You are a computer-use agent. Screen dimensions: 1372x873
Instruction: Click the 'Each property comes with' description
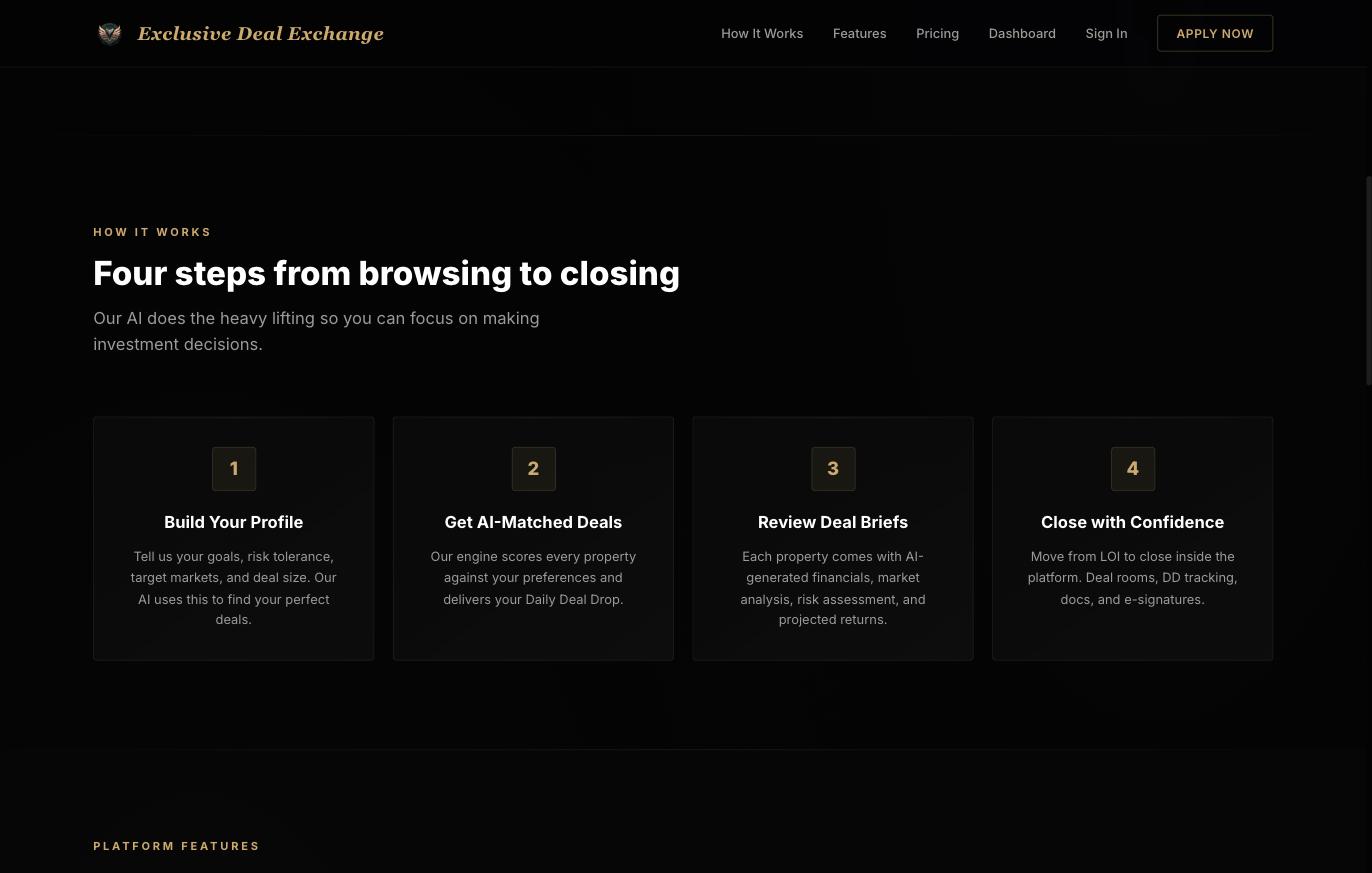point(833,588)
